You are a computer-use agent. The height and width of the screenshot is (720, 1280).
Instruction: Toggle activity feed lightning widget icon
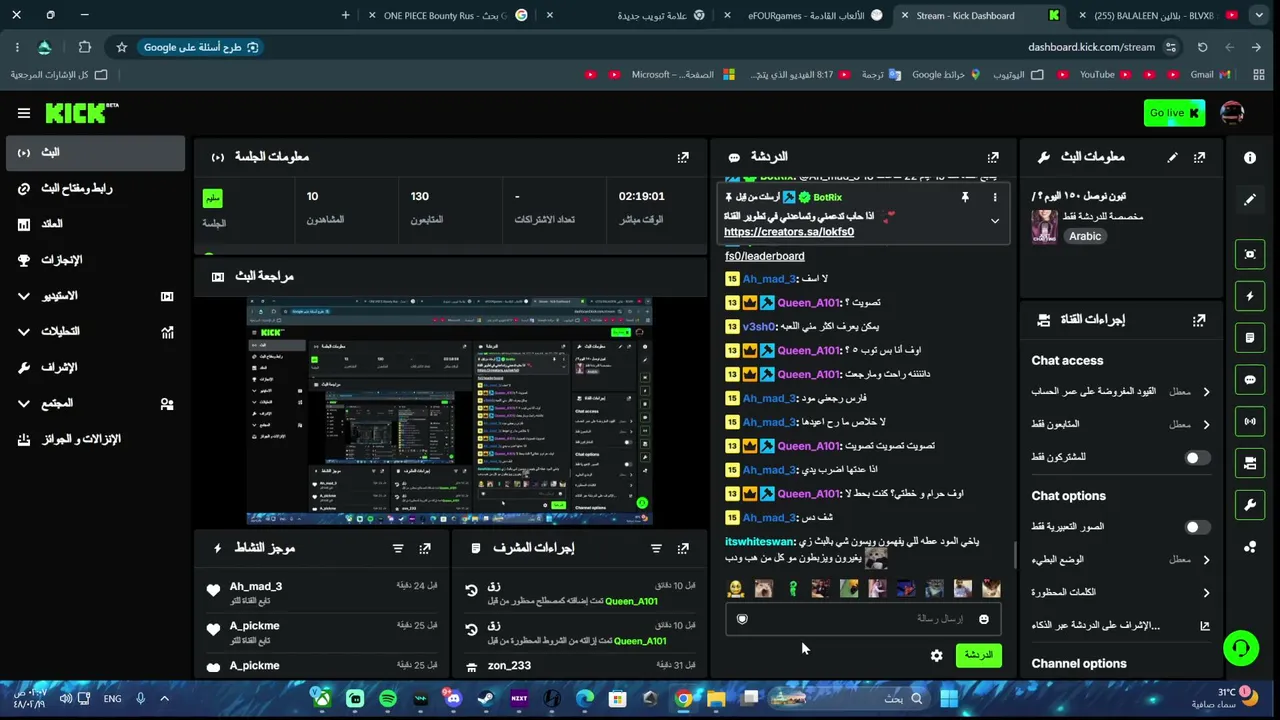(1250, 296)
